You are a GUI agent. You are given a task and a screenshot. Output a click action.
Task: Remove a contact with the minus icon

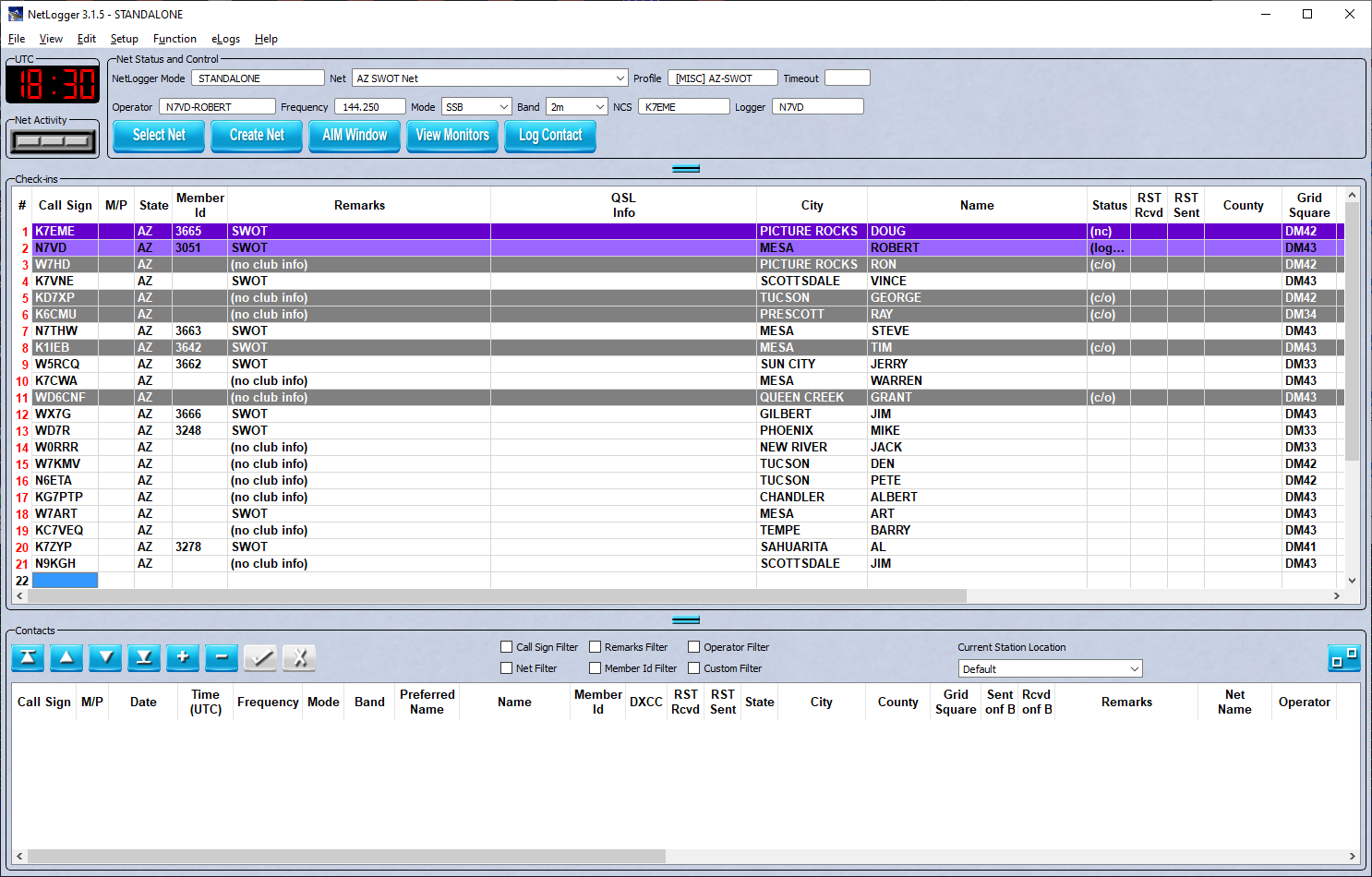[x=221, y=658]
